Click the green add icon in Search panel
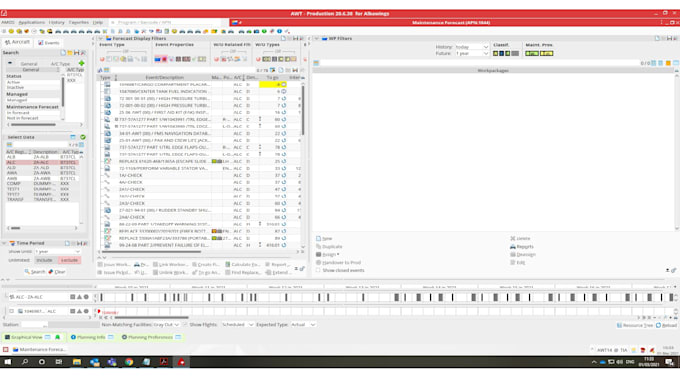 click(82, 63)
